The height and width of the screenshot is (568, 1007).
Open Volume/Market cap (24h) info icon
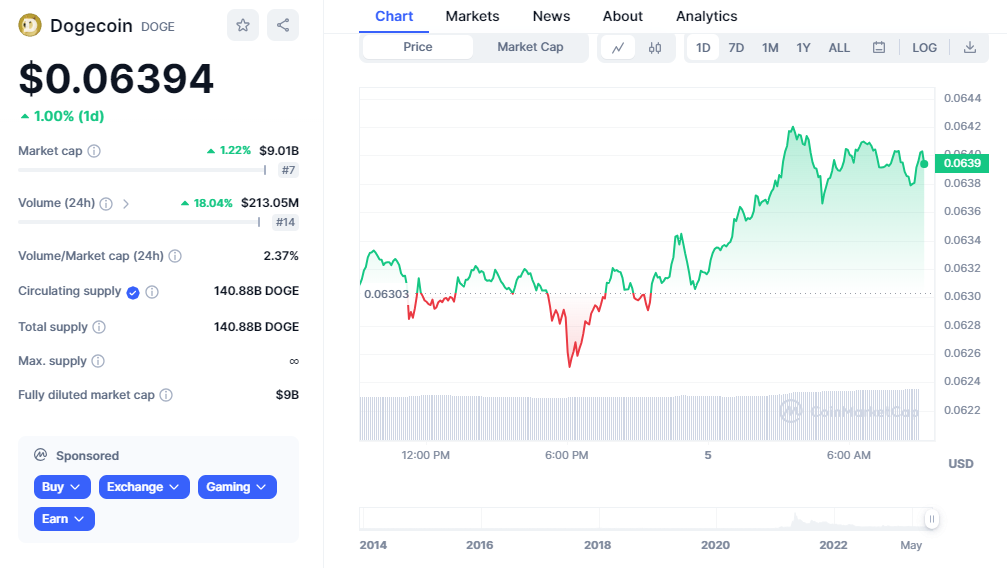175,256
